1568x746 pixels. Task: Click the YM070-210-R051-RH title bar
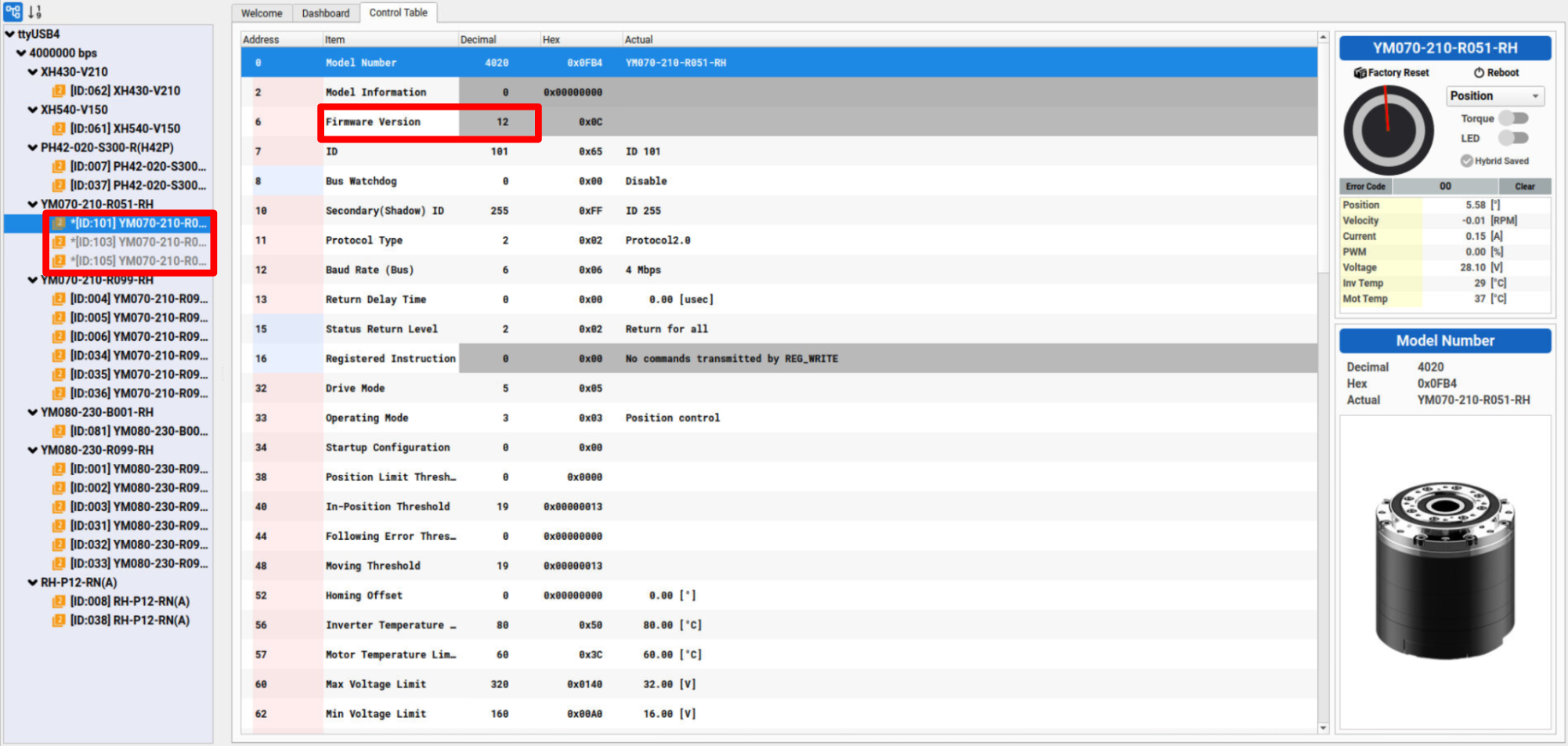coord(1445,48)
